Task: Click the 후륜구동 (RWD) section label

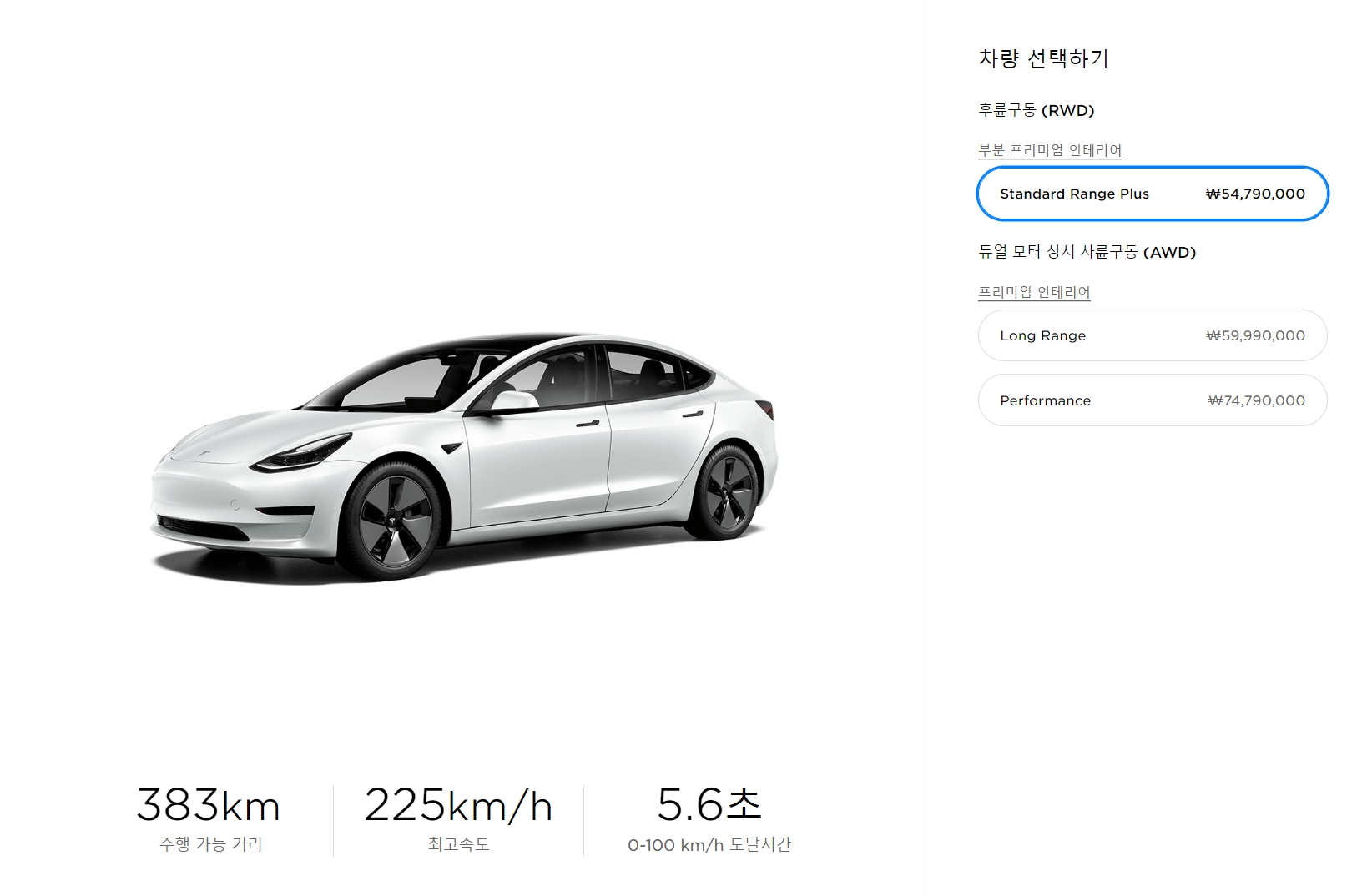Action: (1037, 110)
